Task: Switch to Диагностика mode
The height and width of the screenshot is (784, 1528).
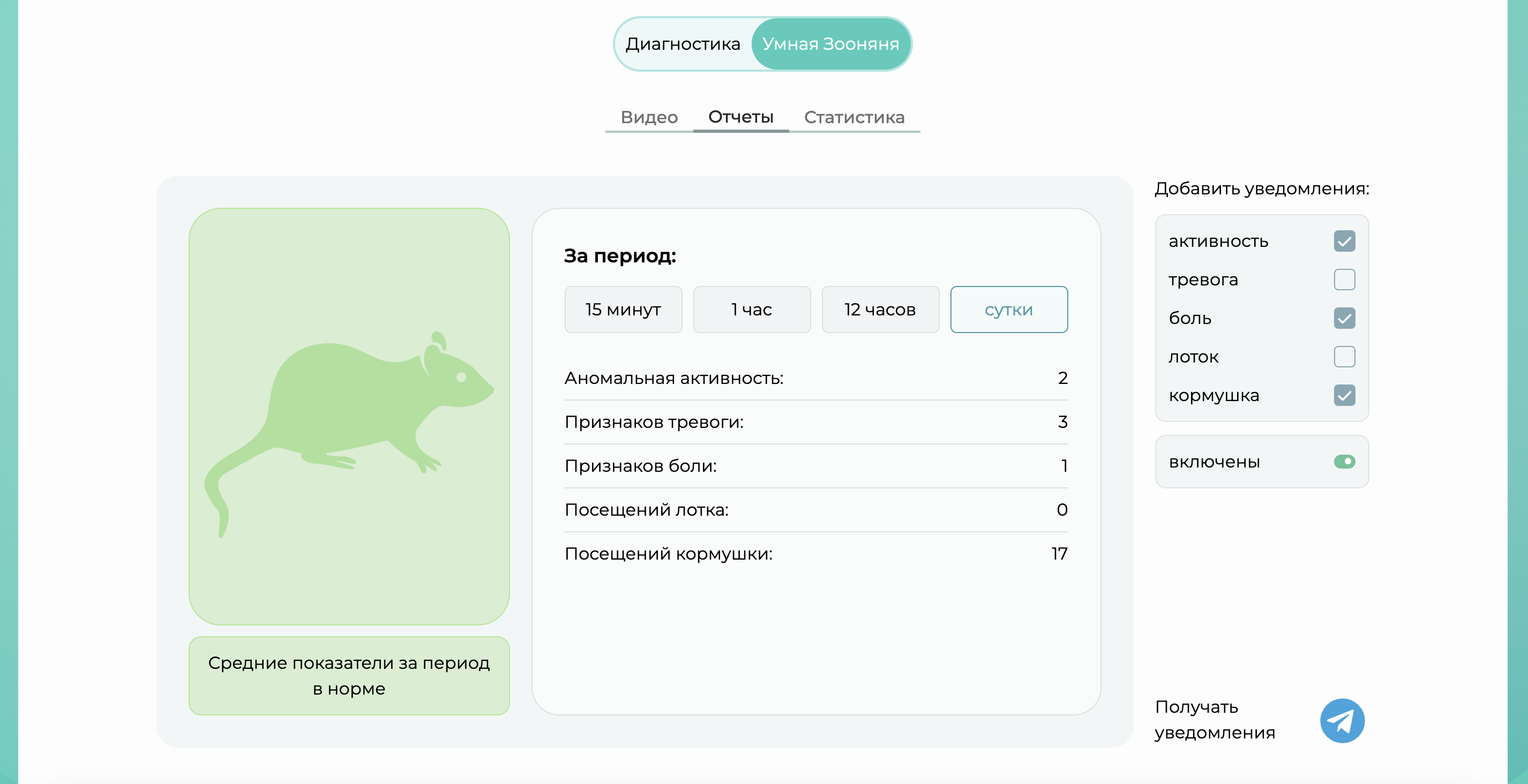Action: (683, 44)
